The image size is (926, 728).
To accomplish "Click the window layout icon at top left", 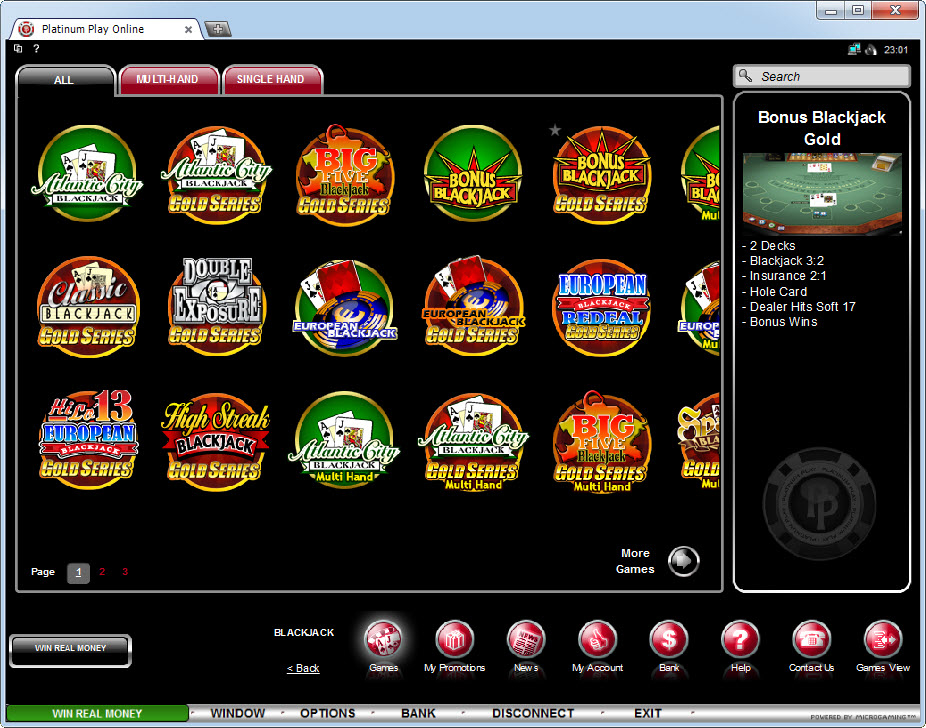I will click(18, 48).
